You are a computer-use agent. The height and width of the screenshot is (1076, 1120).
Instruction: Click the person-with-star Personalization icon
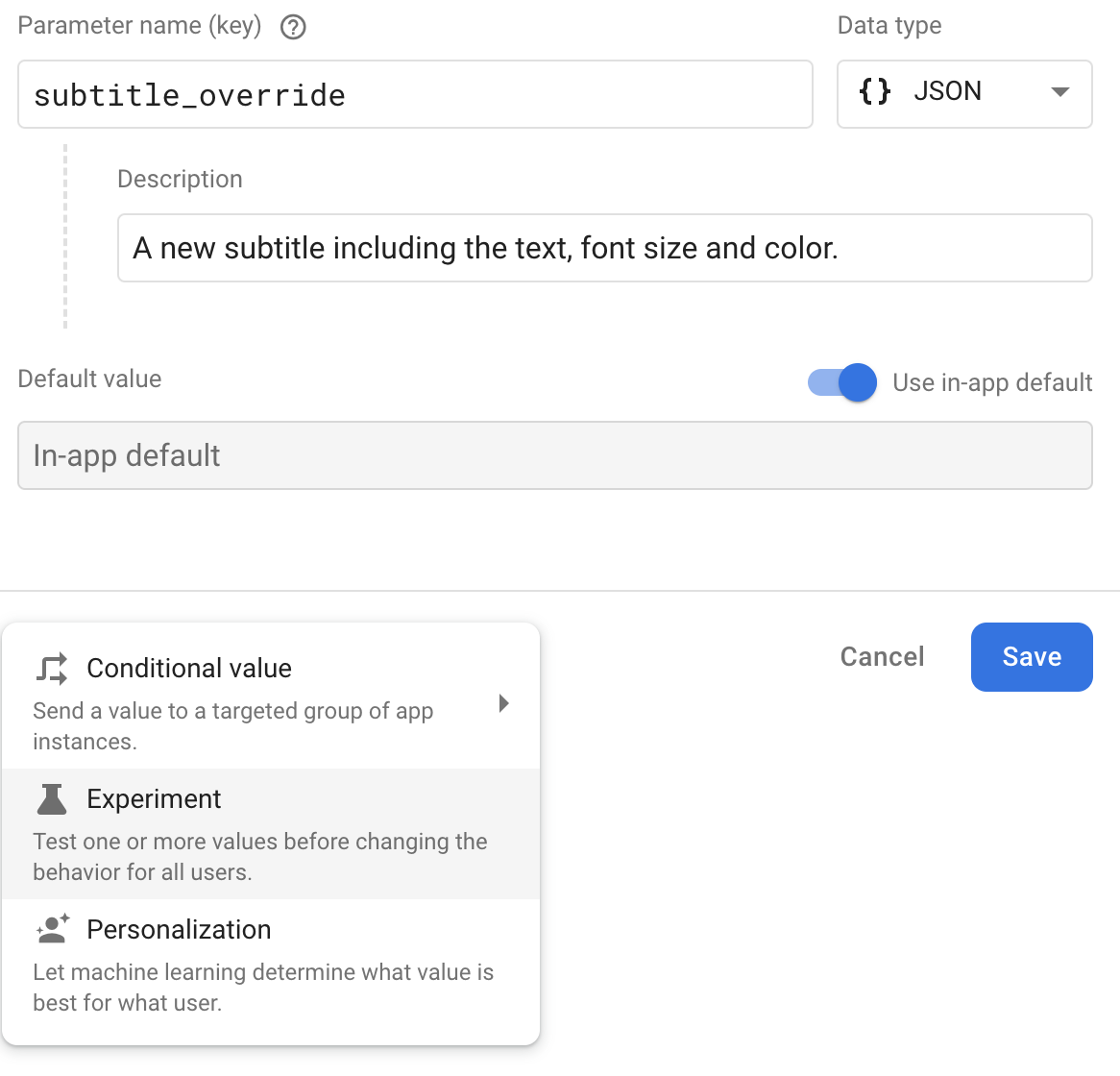(x=51, y=929)
